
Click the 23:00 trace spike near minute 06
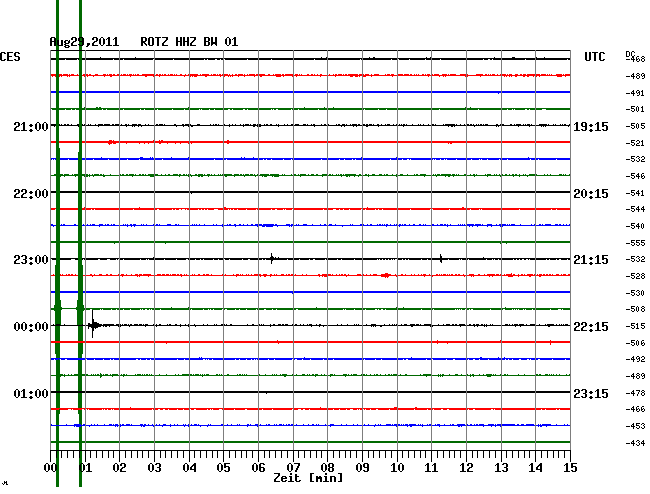(x=272, y=259)
